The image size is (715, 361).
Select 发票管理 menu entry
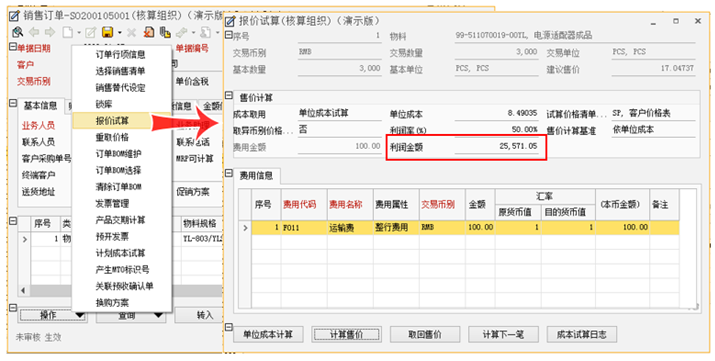122,203
